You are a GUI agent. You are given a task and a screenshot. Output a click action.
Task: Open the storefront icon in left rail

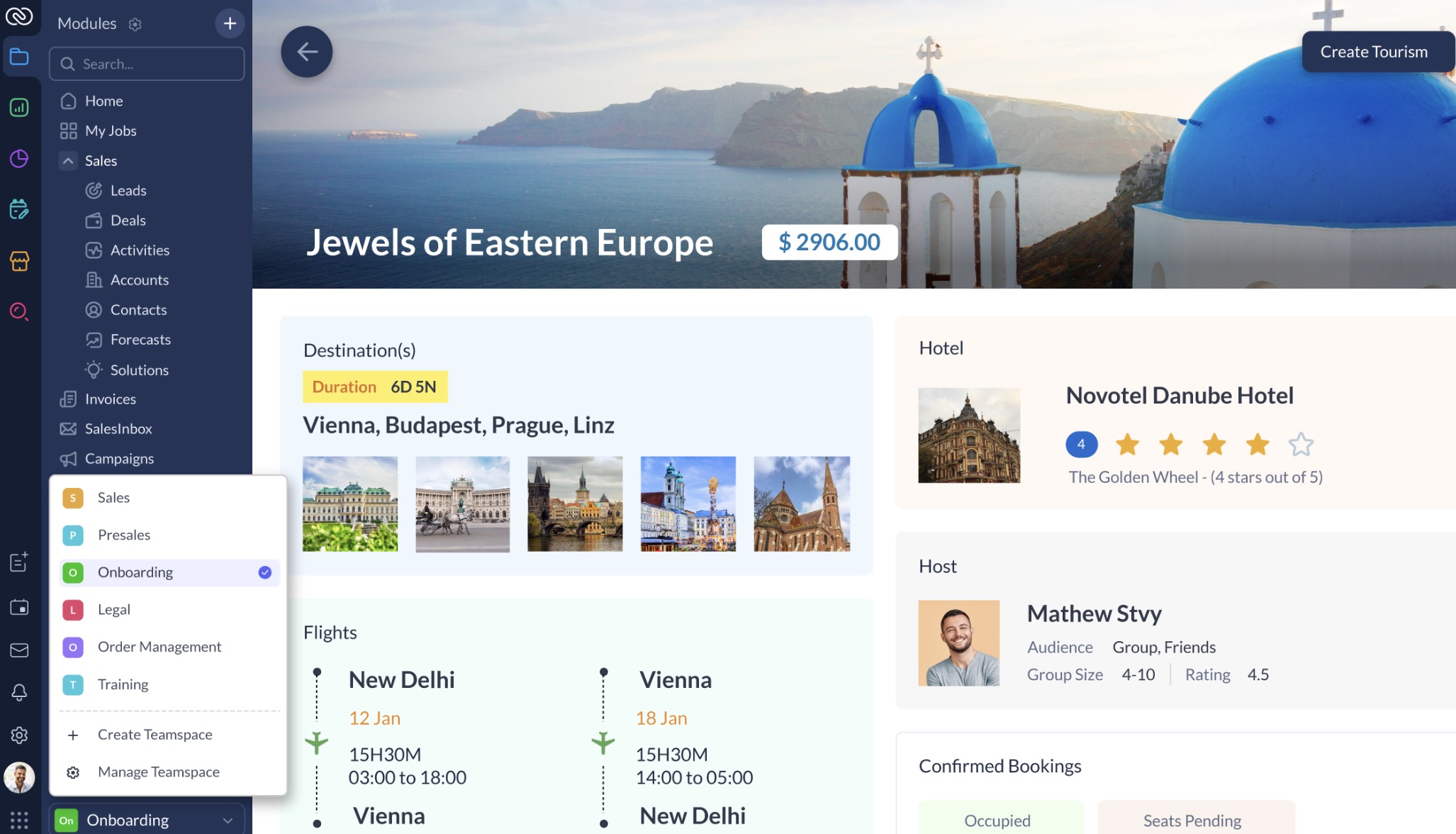[19, 261]
